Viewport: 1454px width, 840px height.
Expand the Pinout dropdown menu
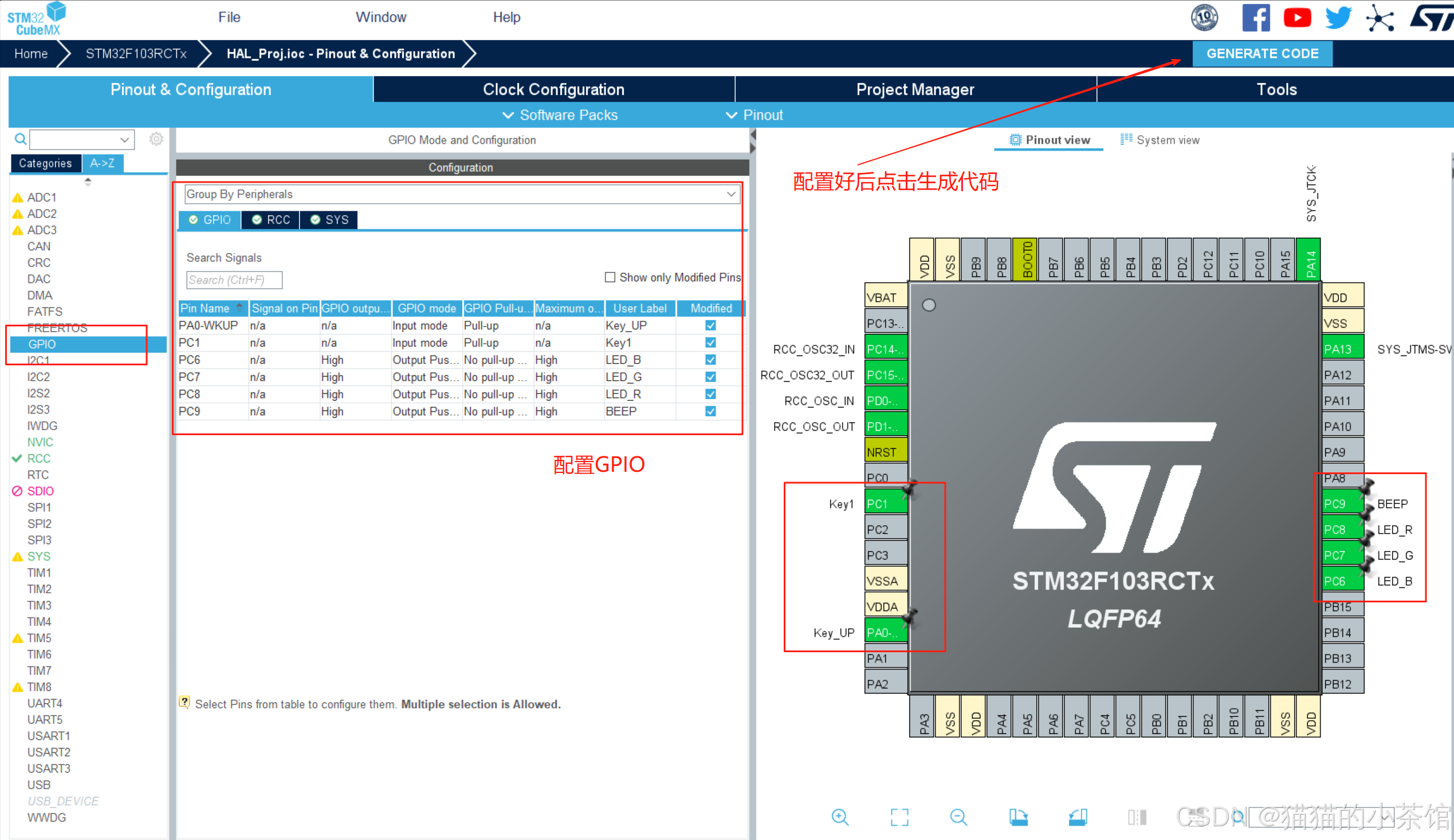tap(754, 115)
